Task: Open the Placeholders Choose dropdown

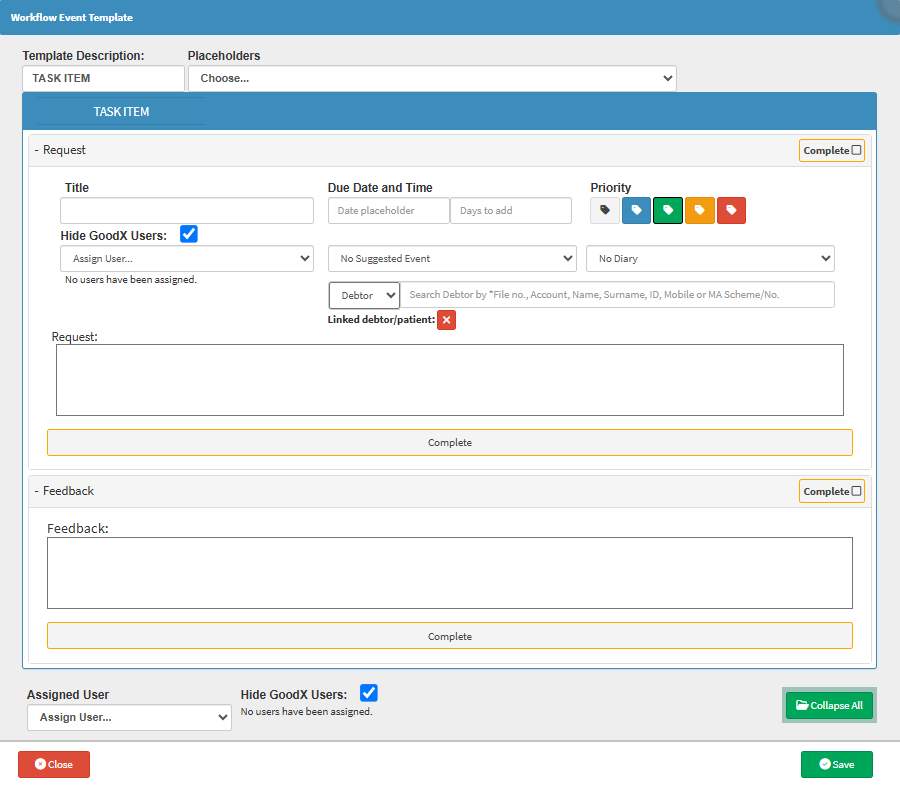Action: click(432, 78)
